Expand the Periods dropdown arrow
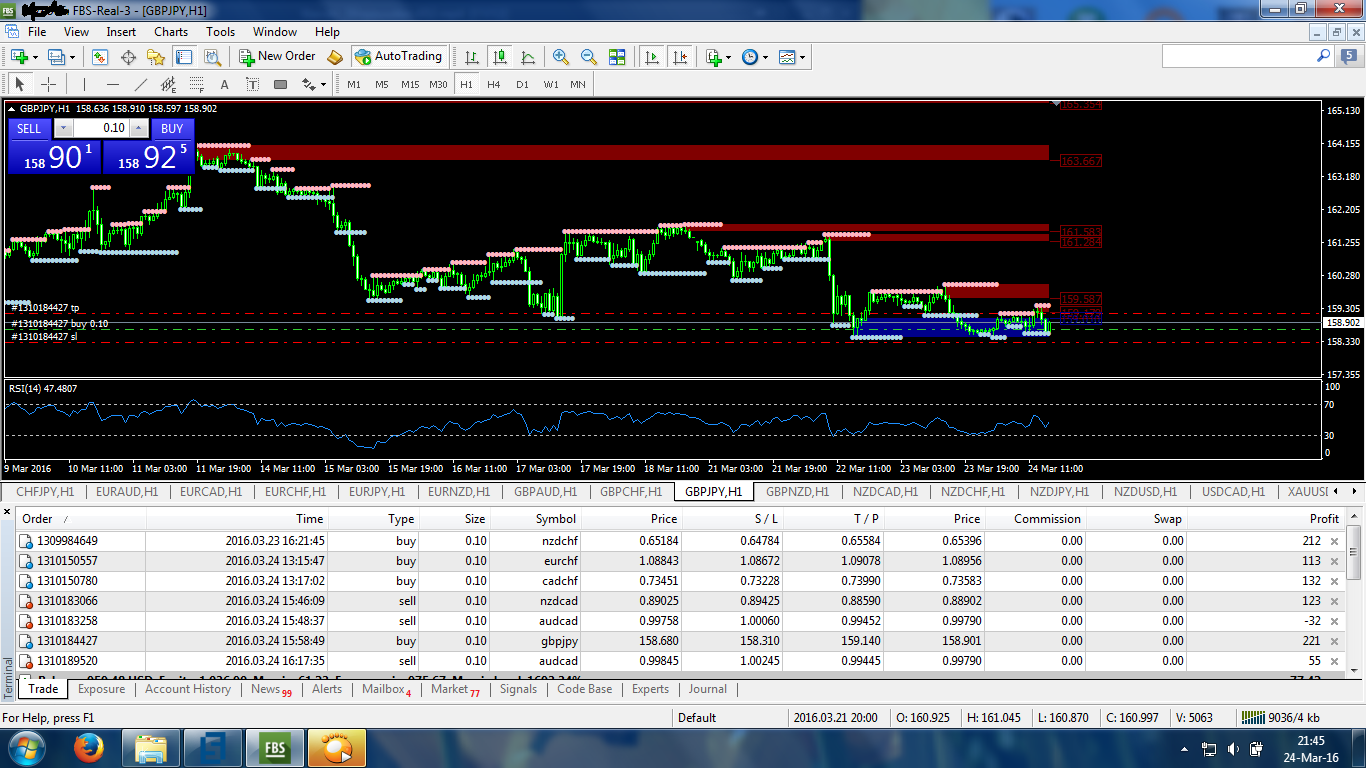Image resolution: width=1366 pixels, height=768 pixels. 766,57
